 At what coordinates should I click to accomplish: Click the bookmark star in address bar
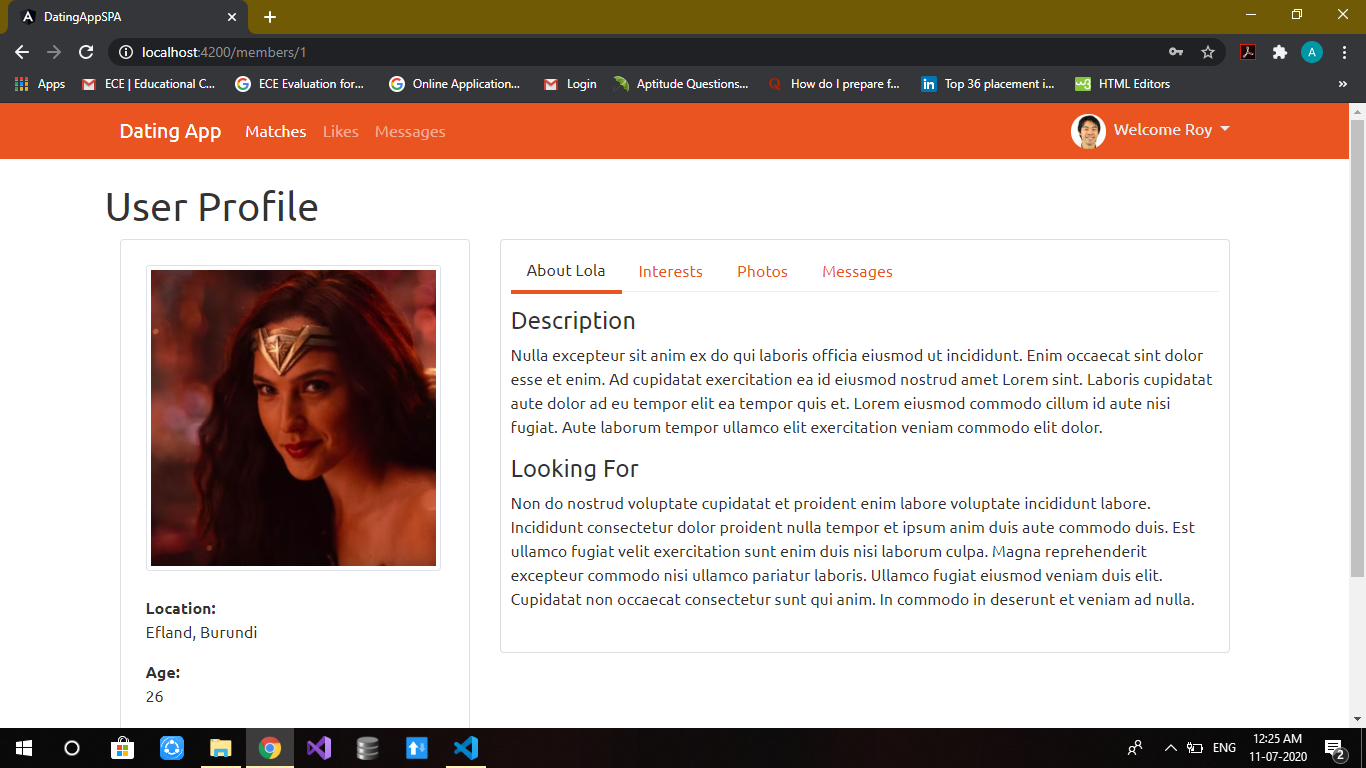click(x=1208, y=52)
